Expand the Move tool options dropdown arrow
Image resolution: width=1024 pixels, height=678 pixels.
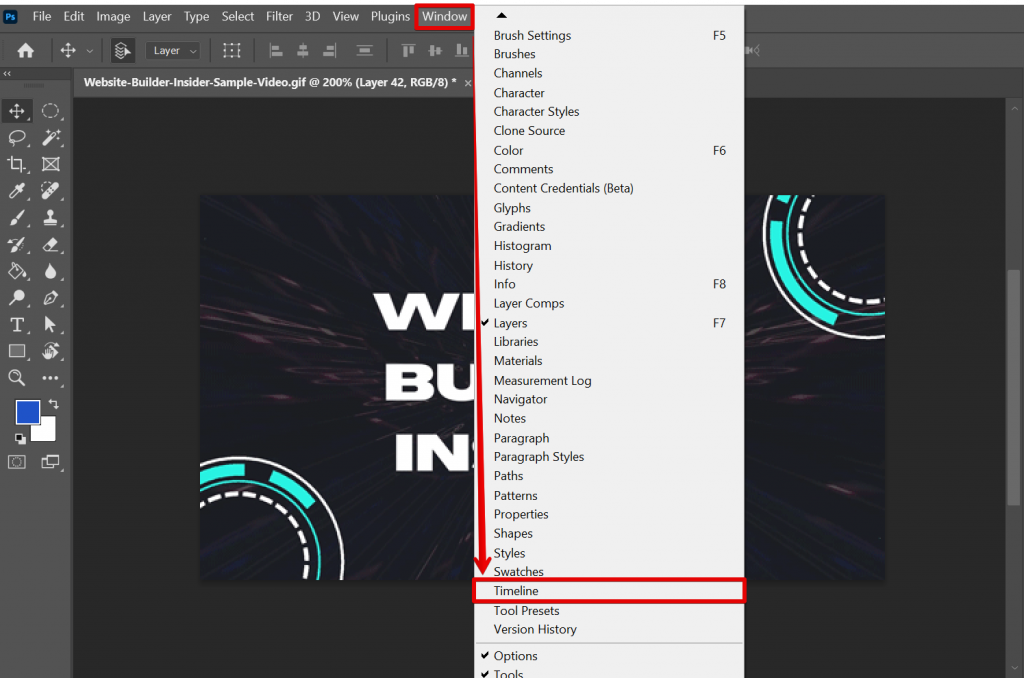pos(89,50)
